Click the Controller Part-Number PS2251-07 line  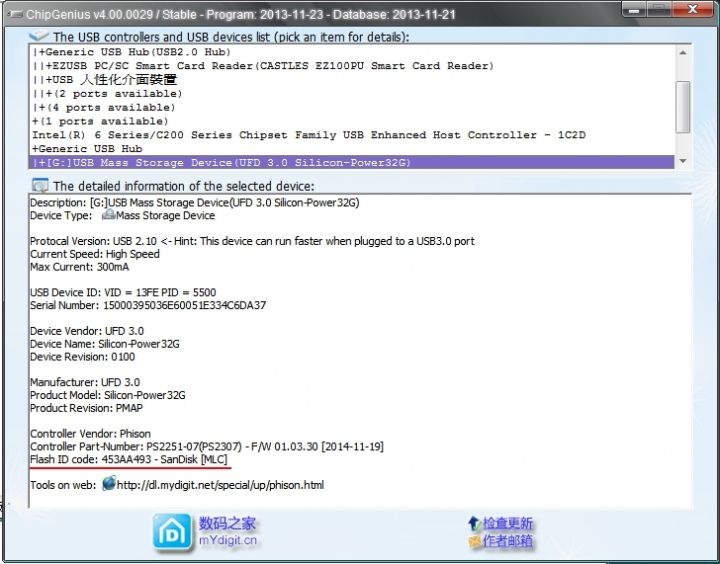[x=207, y=446]
